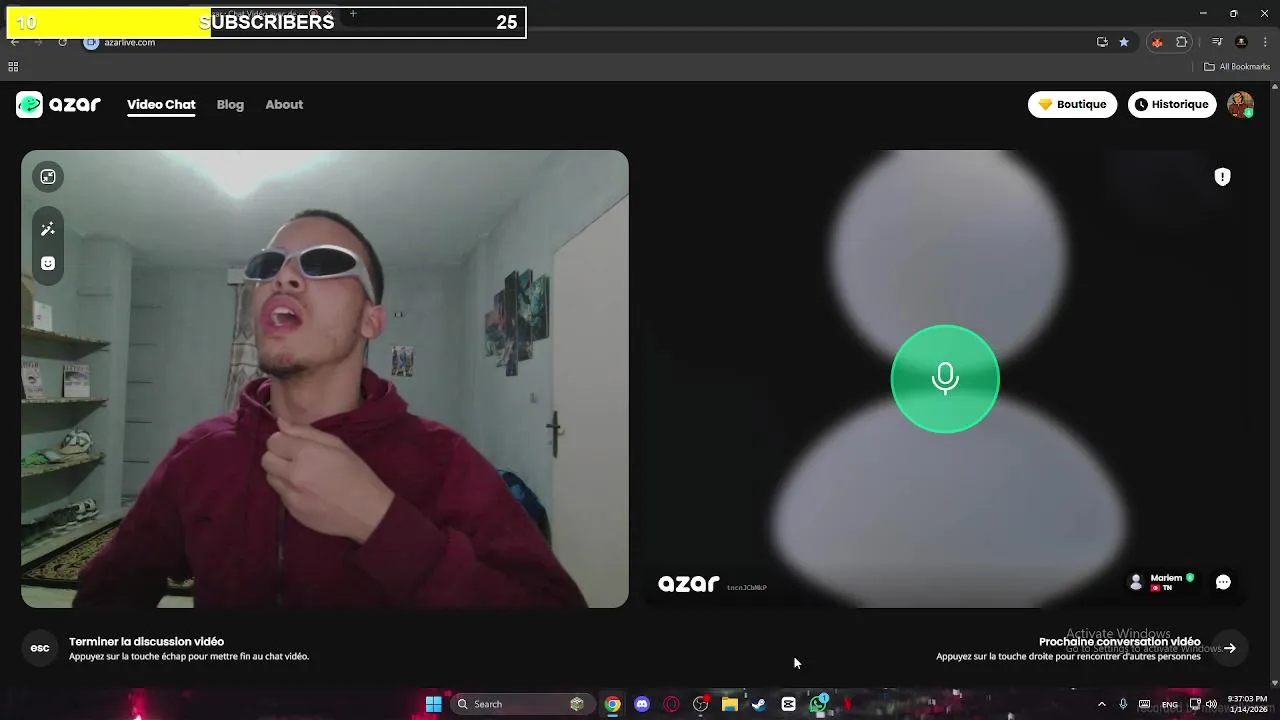Click Terminer la discussion vidéo text

coord(146,642)
